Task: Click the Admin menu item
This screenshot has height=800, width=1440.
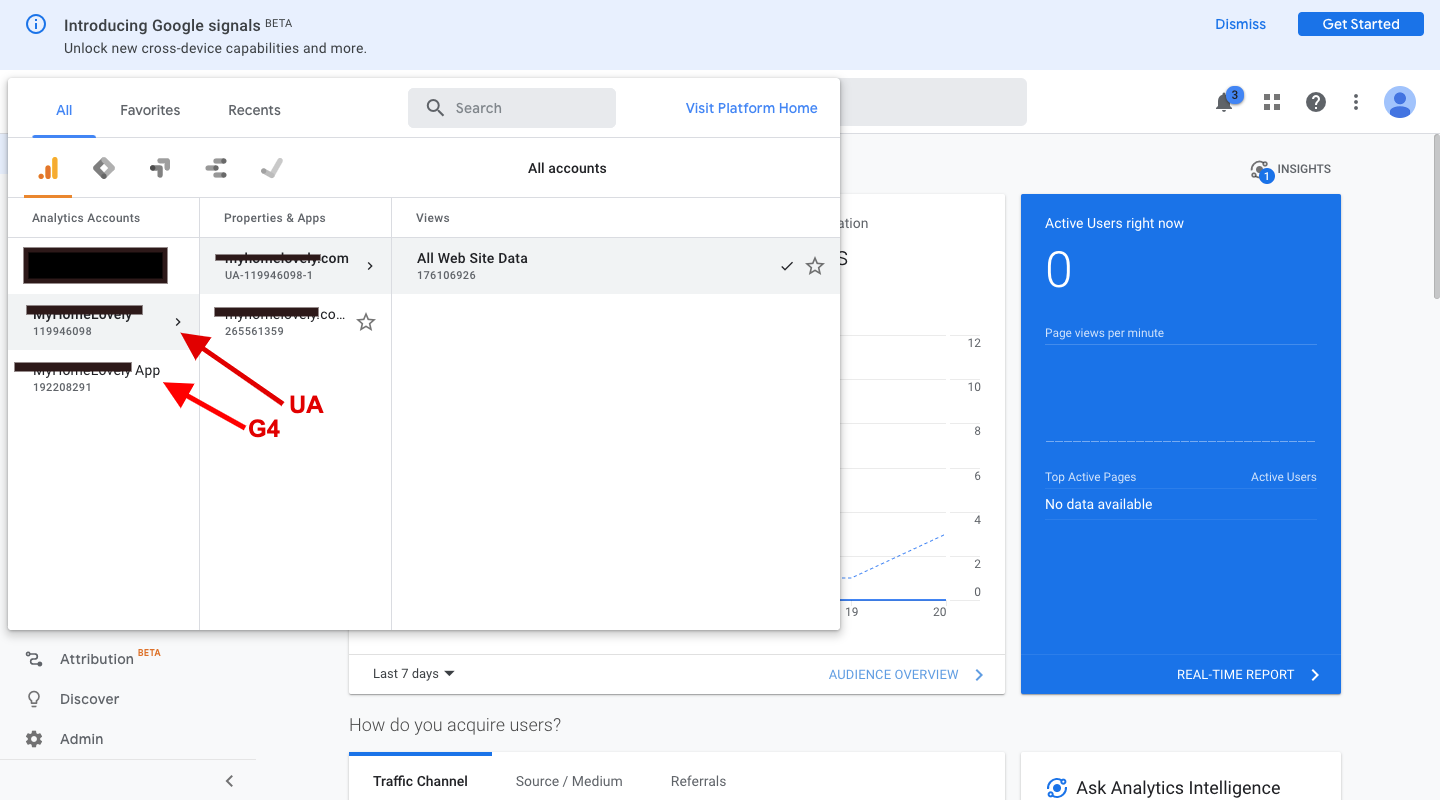Action: tap(81, 739)
